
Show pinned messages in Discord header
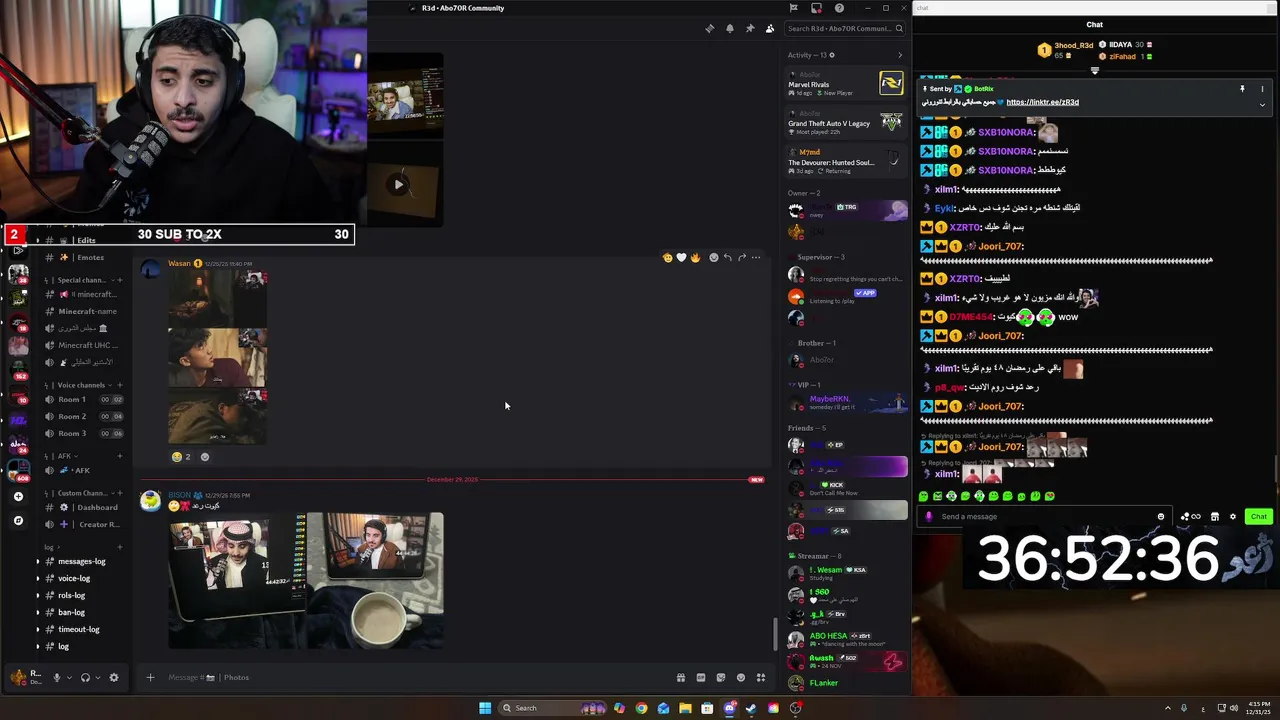[750, 29]
